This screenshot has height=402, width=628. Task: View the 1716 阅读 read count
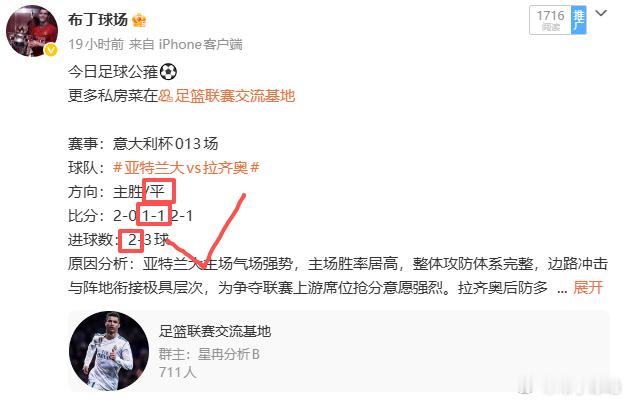point(550,20)
